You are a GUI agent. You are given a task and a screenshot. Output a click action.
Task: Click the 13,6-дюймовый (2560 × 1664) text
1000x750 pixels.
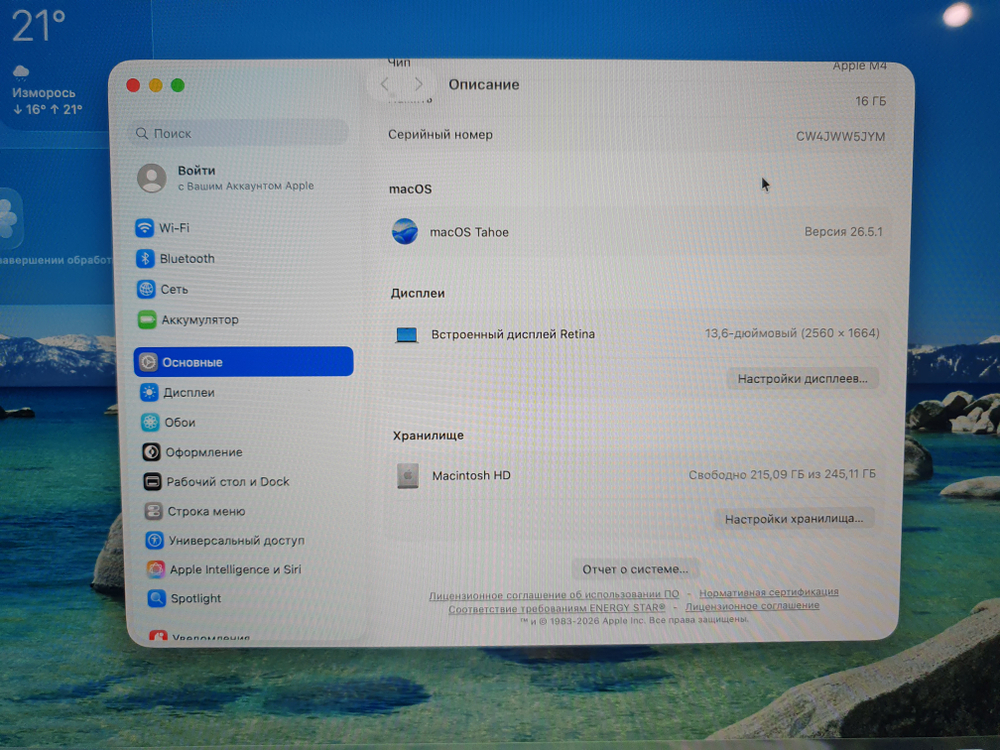pos(792,333)
